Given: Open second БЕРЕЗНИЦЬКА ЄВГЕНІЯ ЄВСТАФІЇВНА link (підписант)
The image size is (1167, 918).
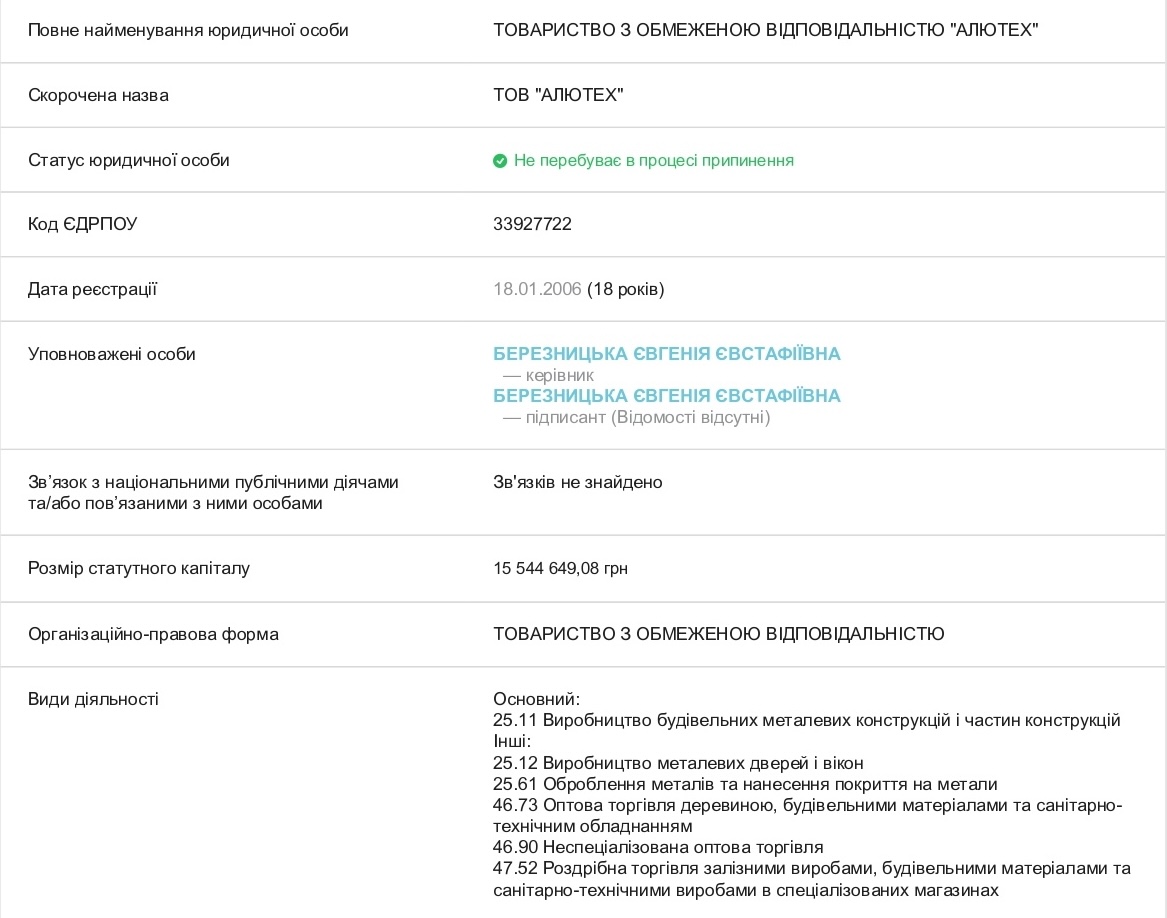Looking at the screenshot, I should pyautogui.click(x=666, y=395).
